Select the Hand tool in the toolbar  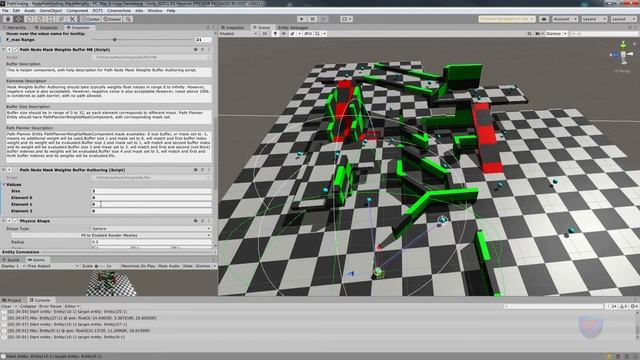pyautogui.click(x=8, y=19)
